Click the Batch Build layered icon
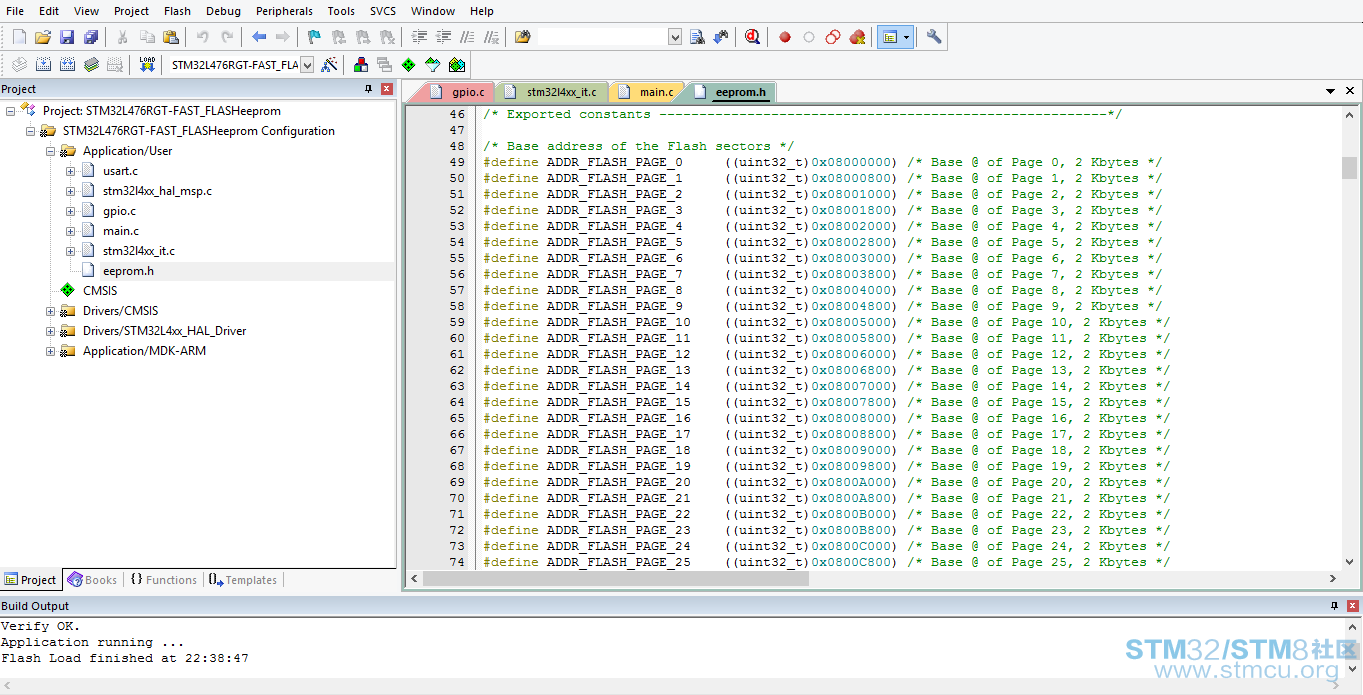Viewport: 1363px width, 695px height. click(91, 64)
